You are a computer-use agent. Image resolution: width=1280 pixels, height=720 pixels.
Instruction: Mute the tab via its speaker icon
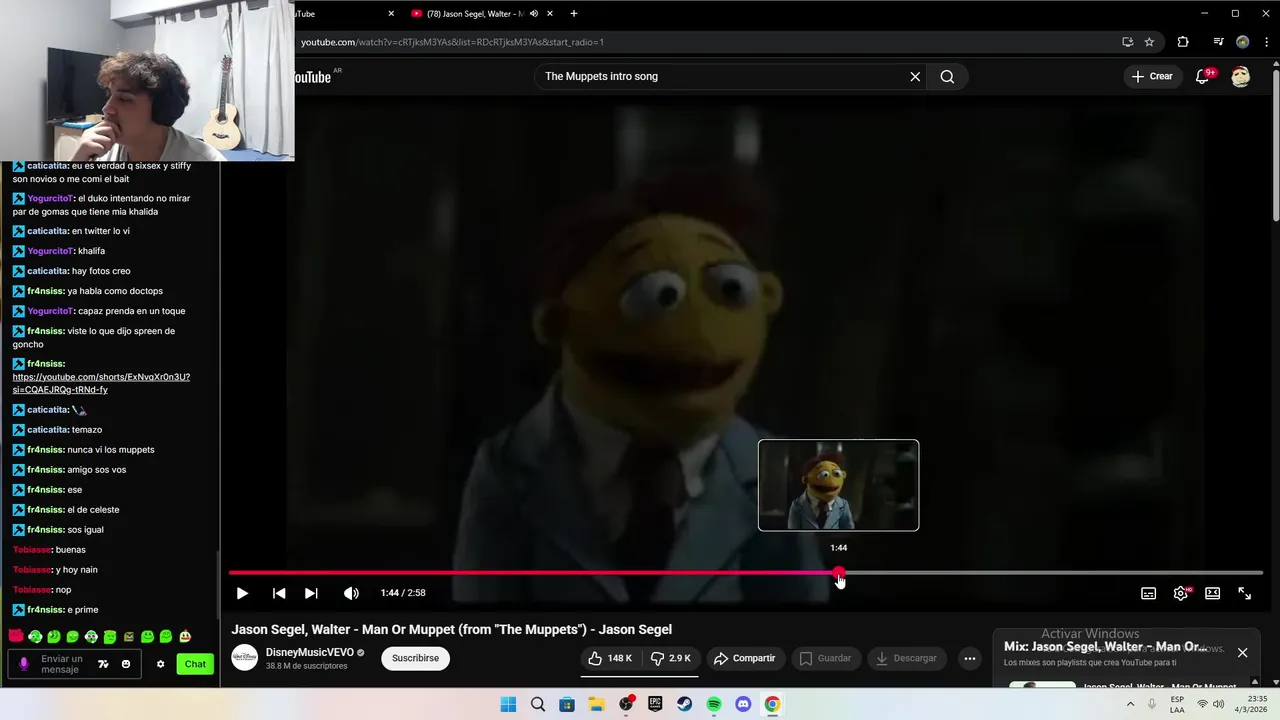pos(533,14)
